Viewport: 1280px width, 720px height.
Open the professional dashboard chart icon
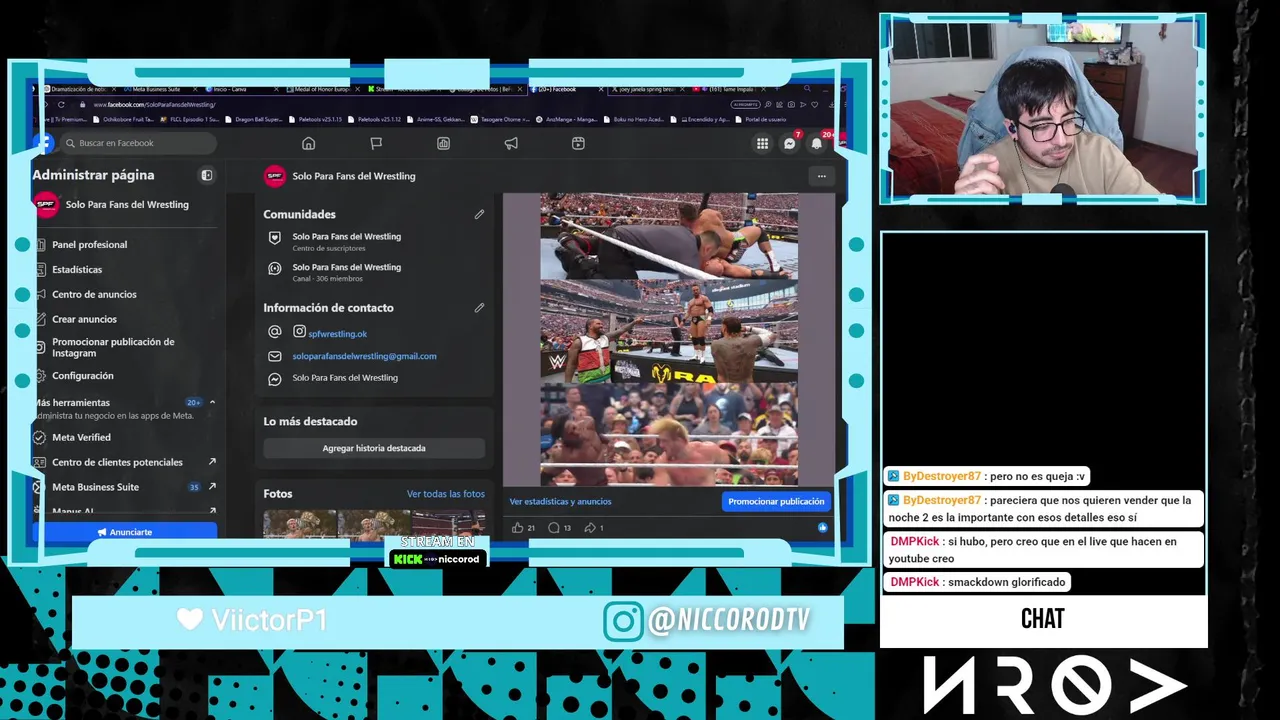443,143
